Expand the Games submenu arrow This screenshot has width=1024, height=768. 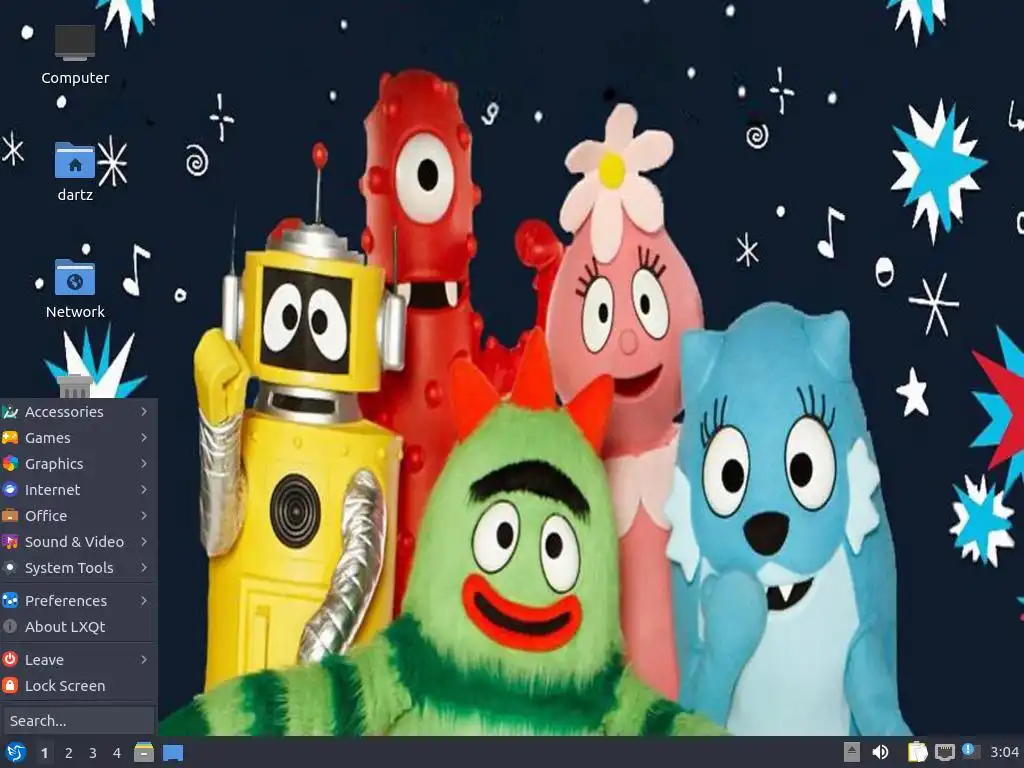click(144, 438)
